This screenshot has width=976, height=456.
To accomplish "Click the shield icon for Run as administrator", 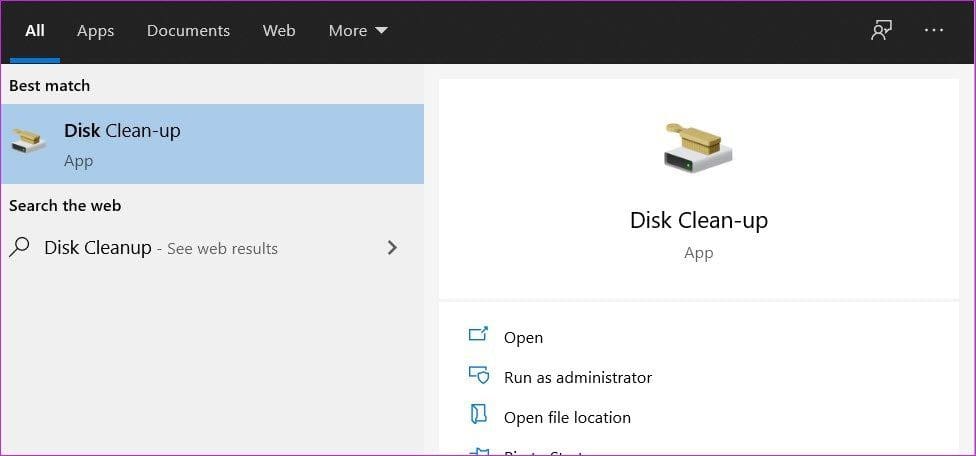I will click(x=478, y=375).
